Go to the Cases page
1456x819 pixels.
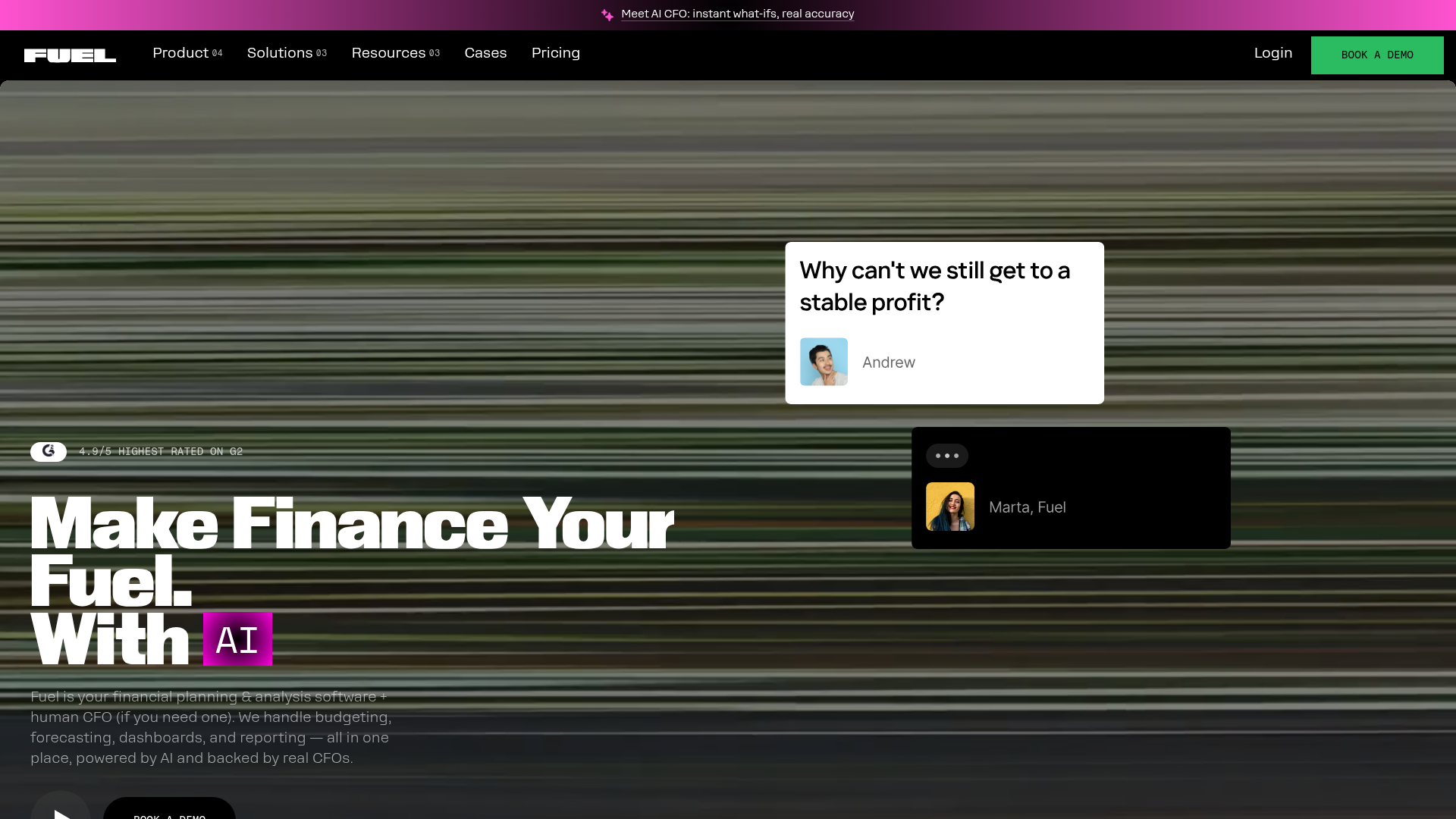pos(485,53)
